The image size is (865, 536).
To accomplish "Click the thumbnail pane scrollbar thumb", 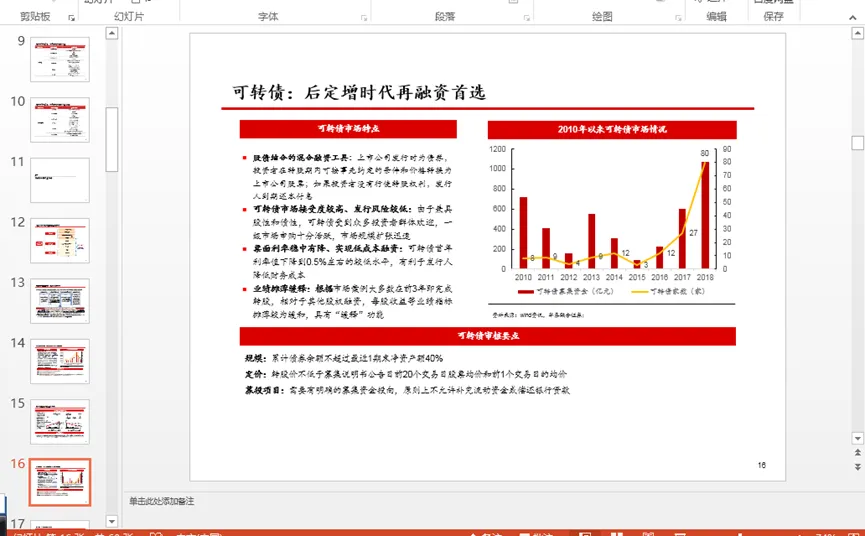I will click(111, 140).
